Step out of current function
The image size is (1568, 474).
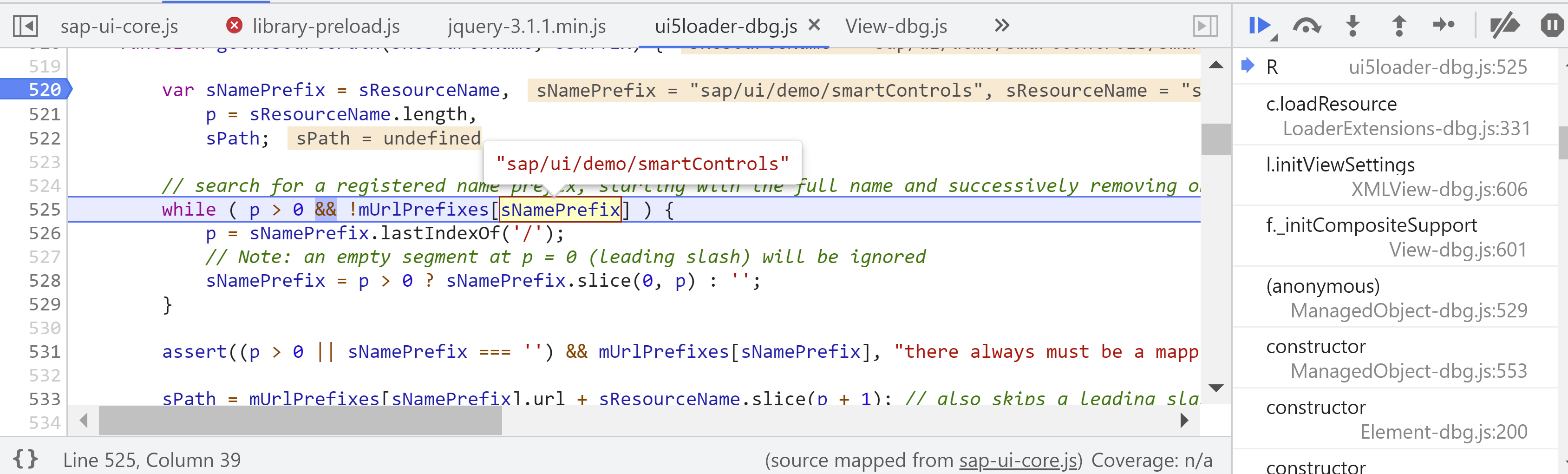click(x=1399, y=26)
